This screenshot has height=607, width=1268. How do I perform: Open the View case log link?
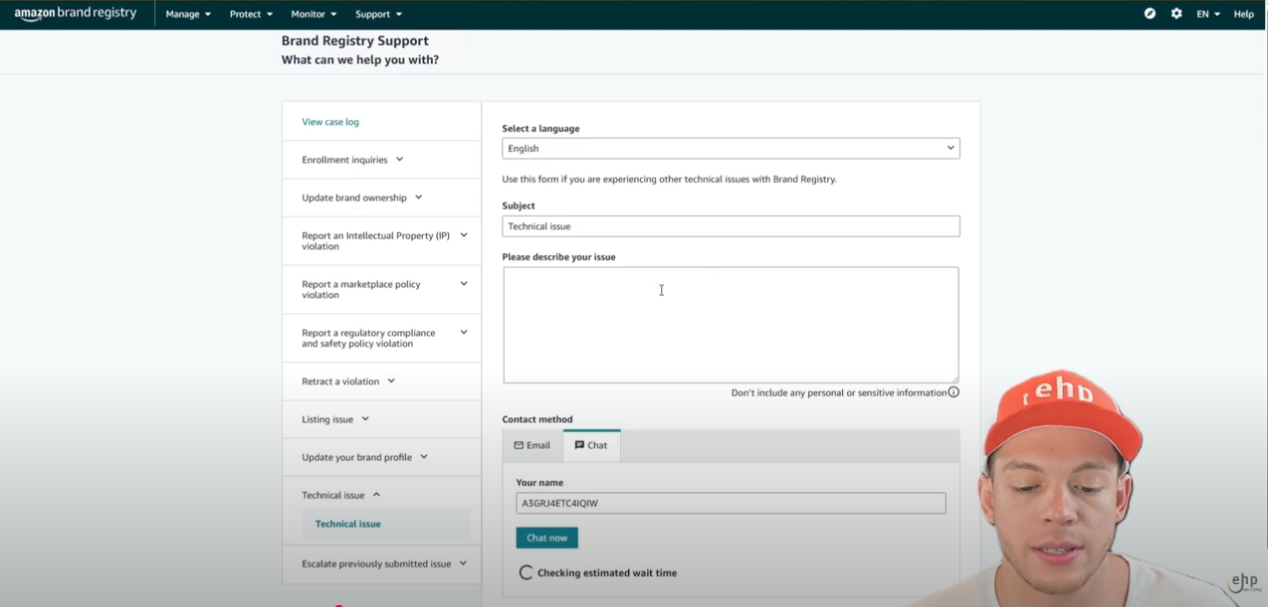point(330,122)
